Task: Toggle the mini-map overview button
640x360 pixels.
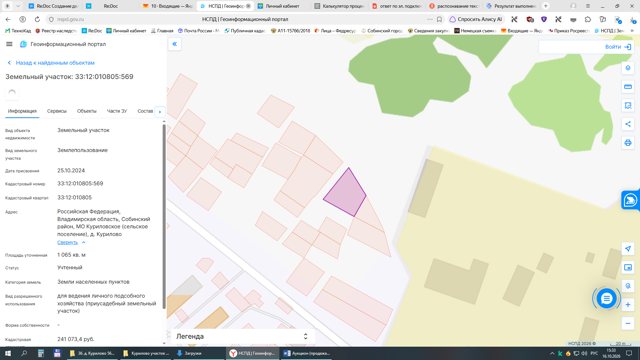Action: point(628,267)
